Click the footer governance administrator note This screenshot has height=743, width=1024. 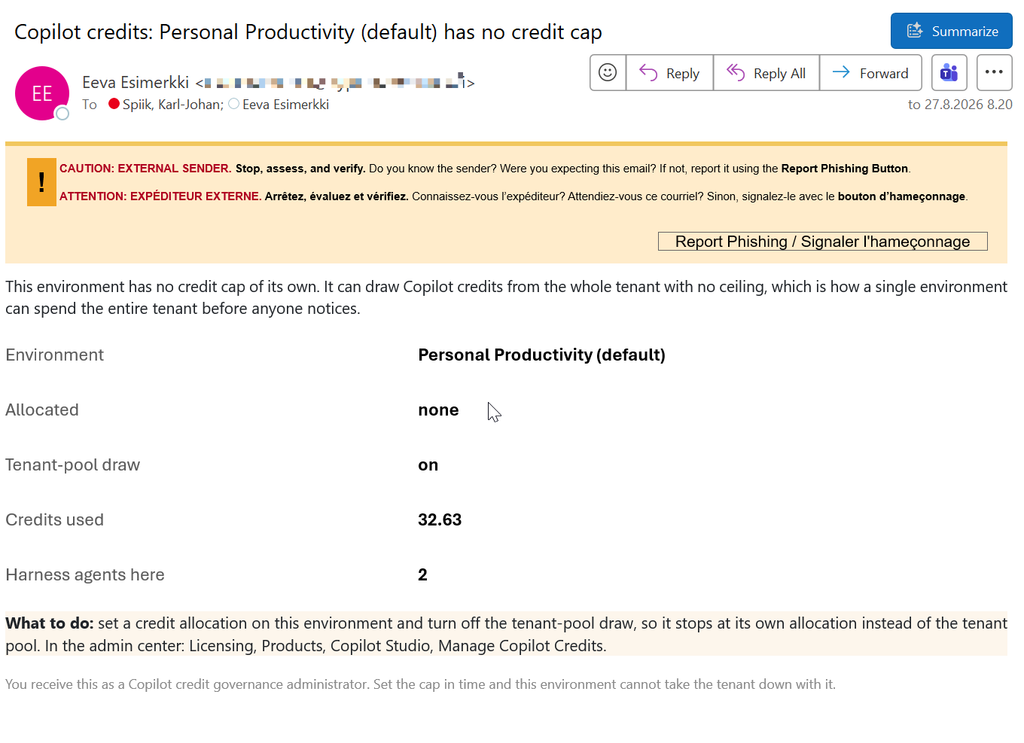pyautogui.click(x=421, y=684)
